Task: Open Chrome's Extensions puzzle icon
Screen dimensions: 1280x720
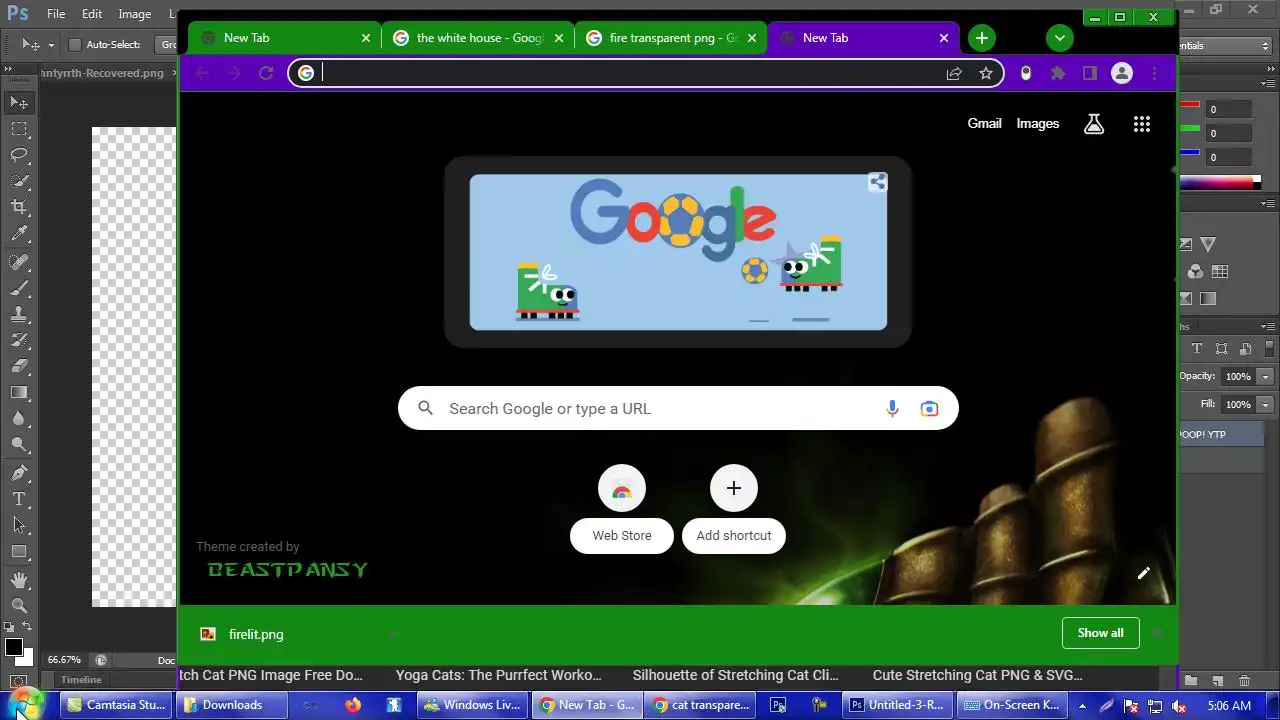Action: tap(1058, 73)
